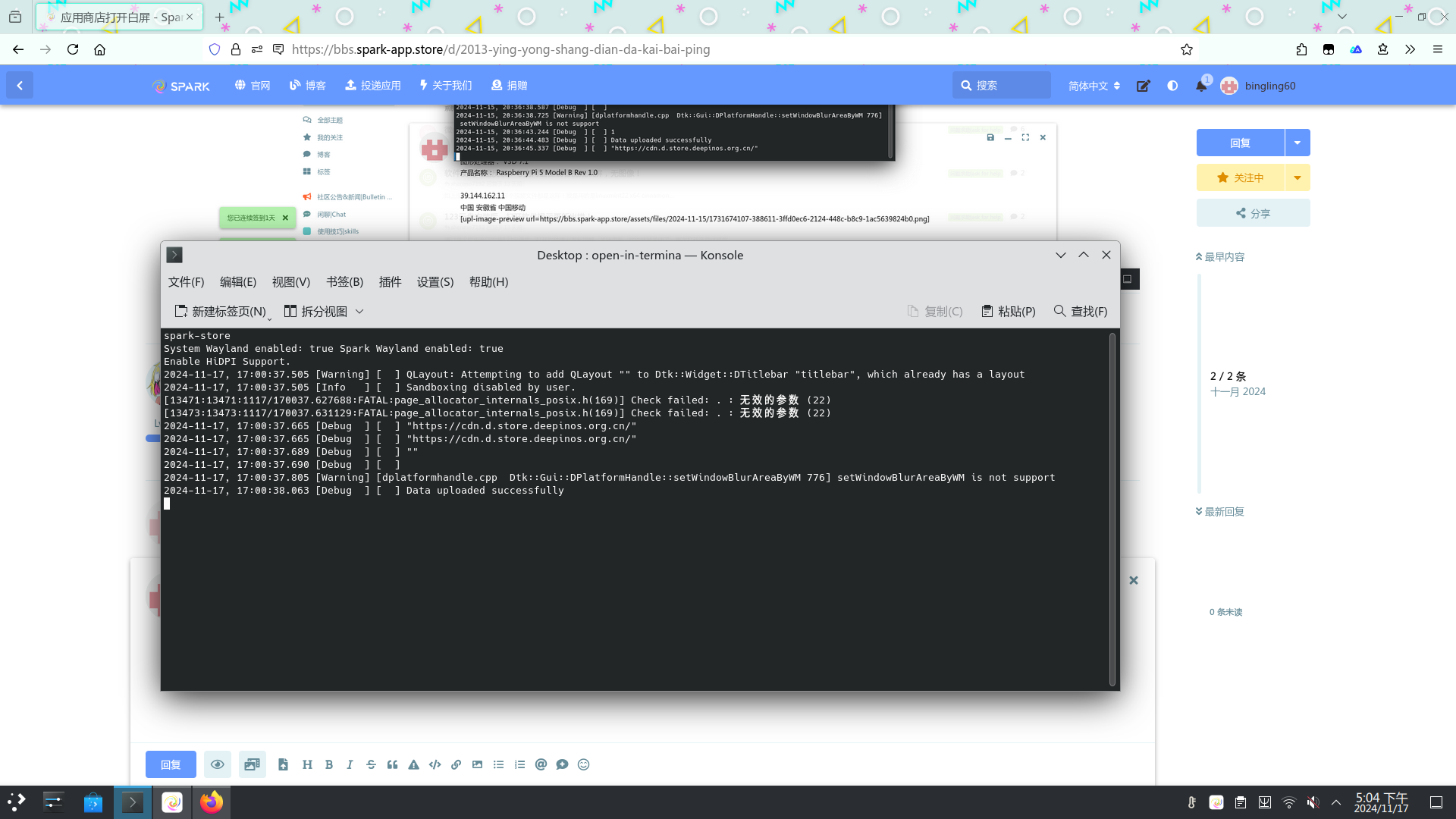This screenshot has width=1456, height=819.
Task: Open Konsole 视图(V) menu
Action: [x=291, y=282]
